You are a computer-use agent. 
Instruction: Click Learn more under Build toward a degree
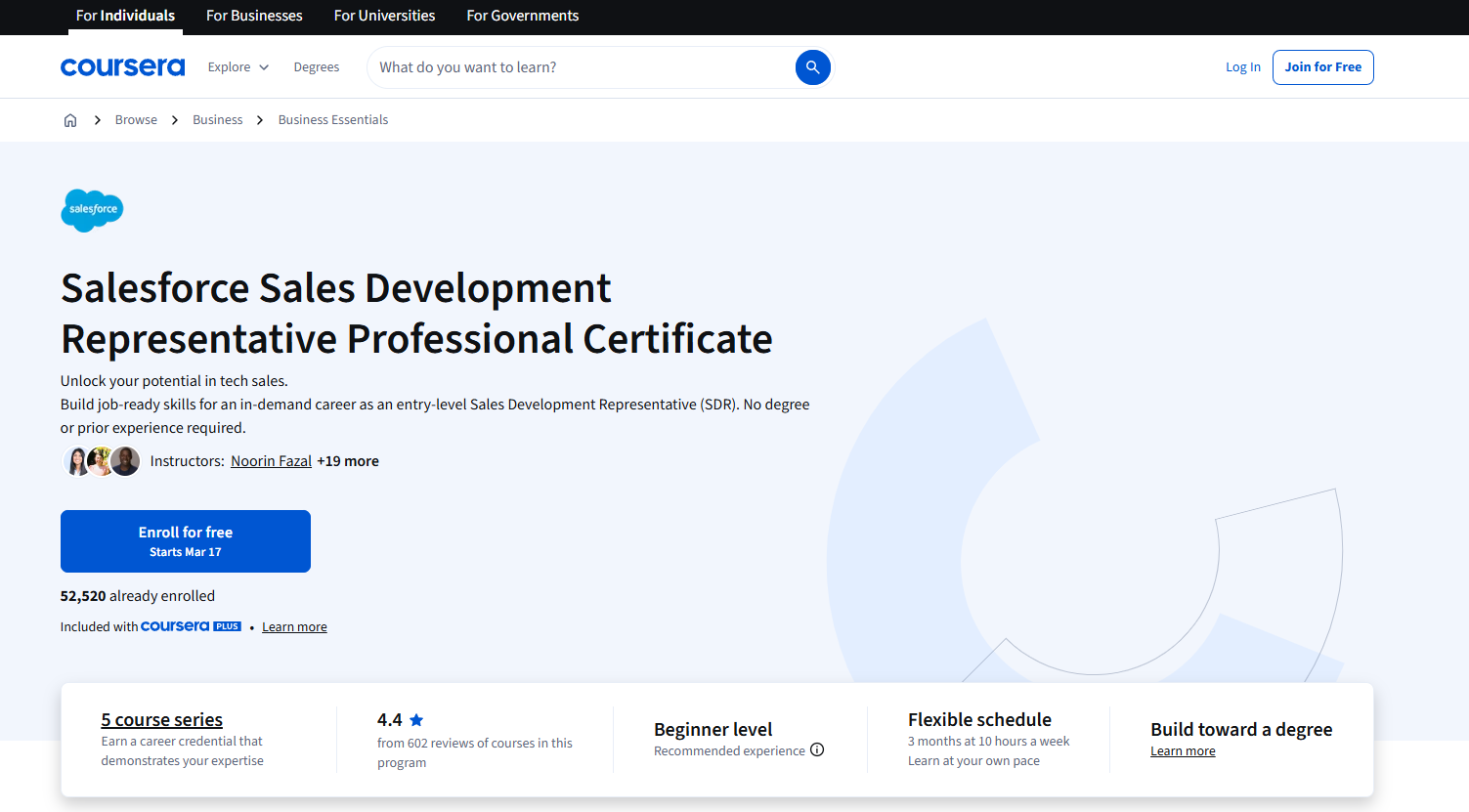[1183, 751]
